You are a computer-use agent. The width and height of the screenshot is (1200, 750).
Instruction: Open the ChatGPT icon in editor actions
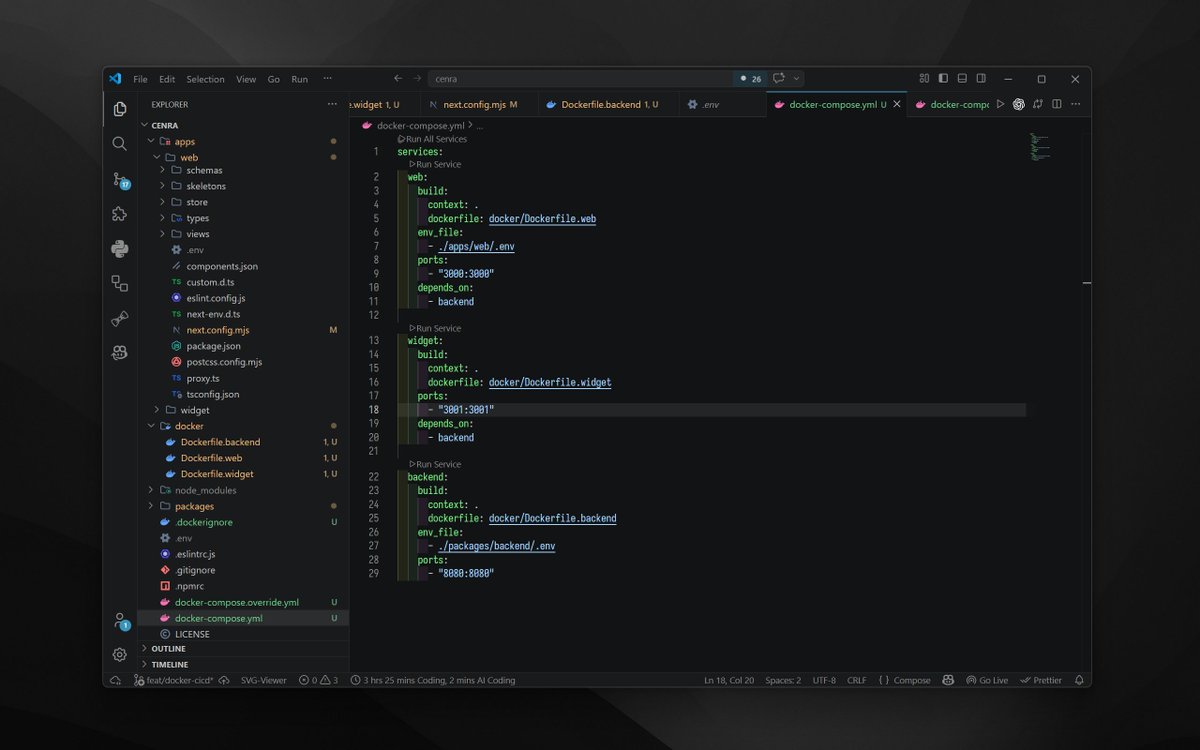pyautogui.click(x=1019, y=104)
